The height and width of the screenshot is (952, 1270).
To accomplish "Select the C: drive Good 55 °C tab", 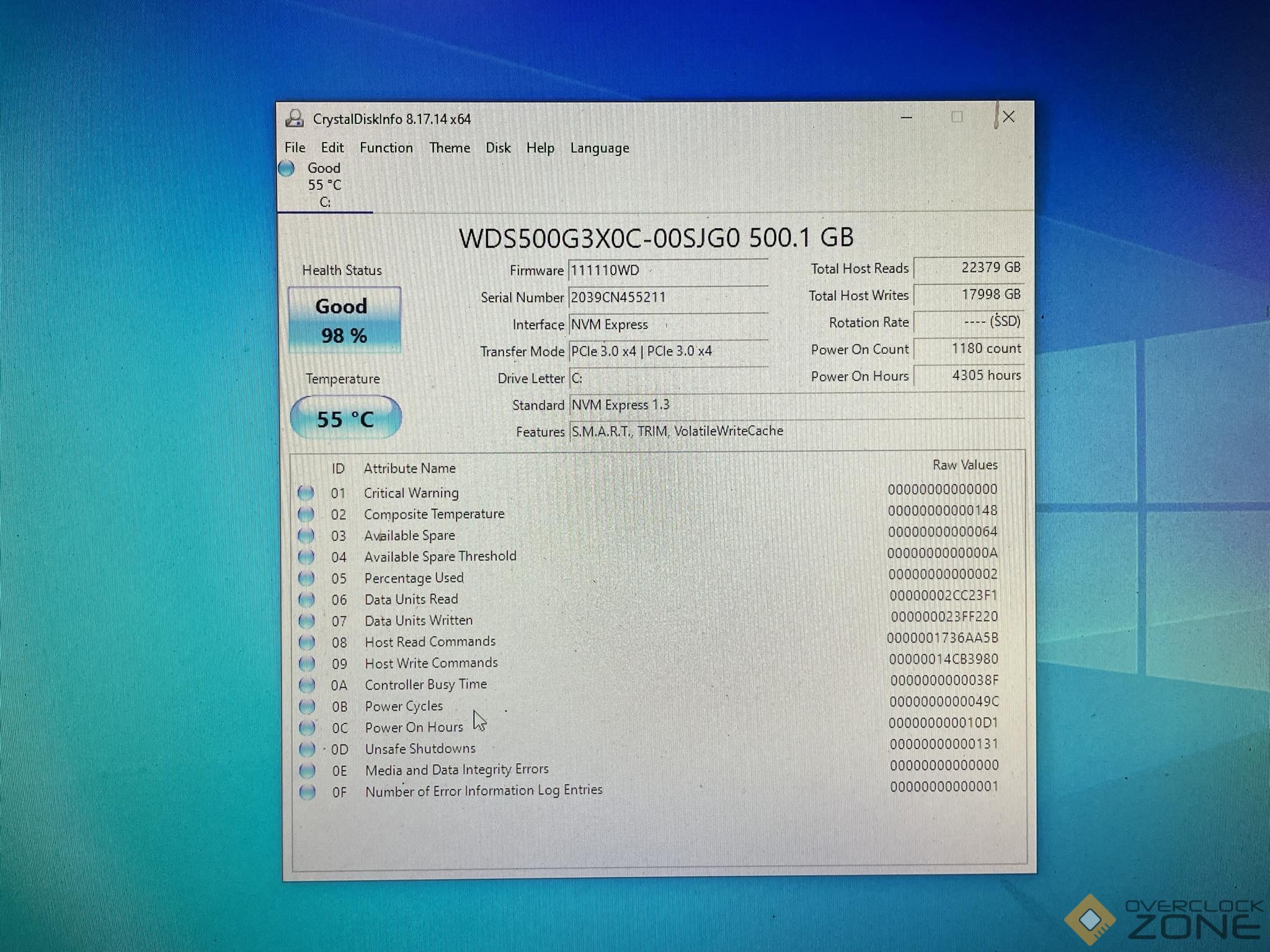I will click(x=324, y=185).
